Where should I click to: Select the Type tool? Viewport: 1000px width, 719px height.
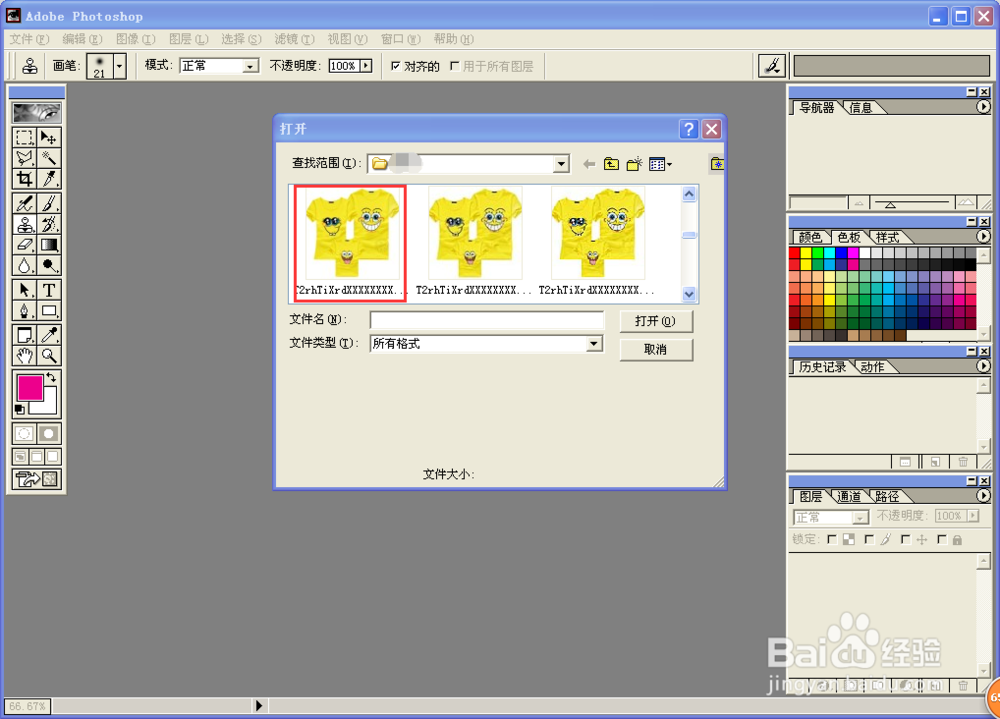(x=48, y=290)
